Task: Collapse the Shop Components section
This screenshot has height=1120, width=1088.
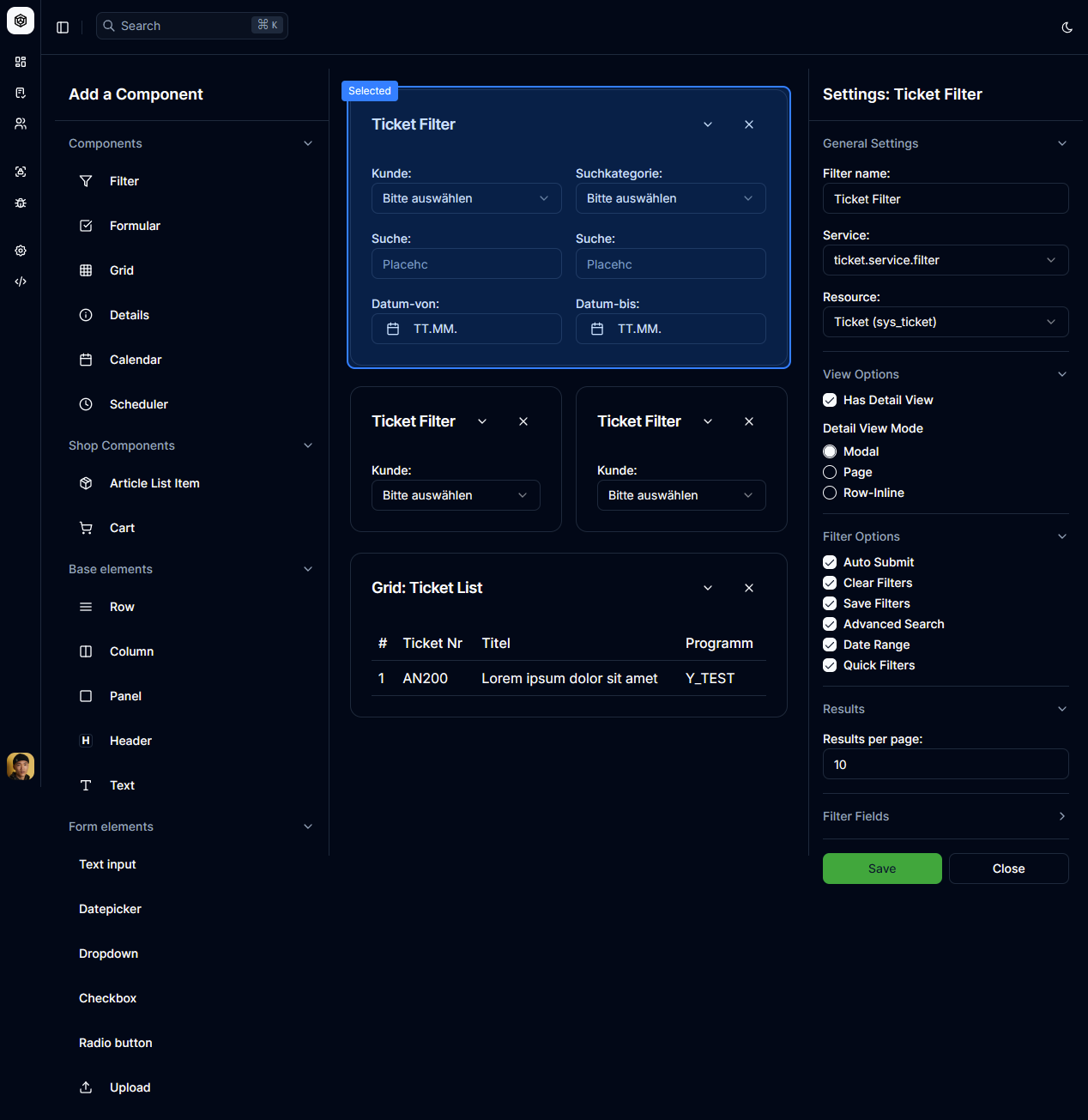Action: [307, 445]
